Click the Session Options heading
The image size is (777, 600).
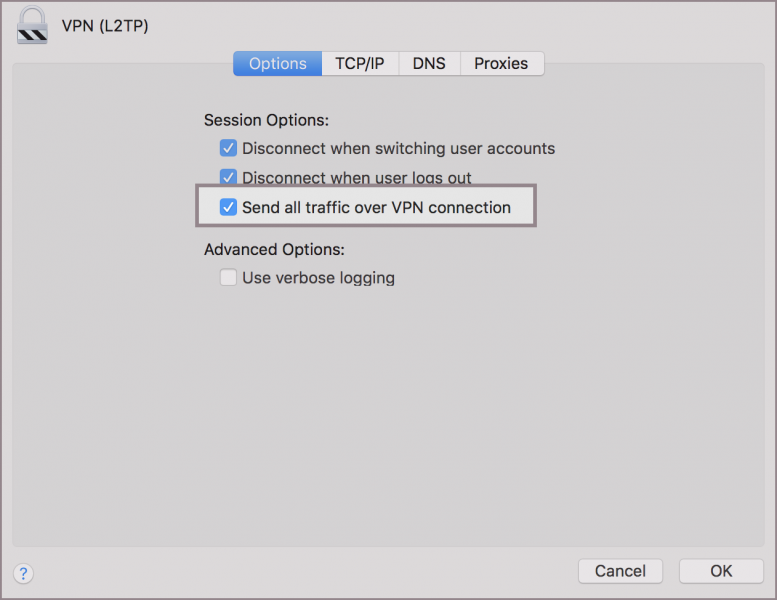click(x=266, y=120)
